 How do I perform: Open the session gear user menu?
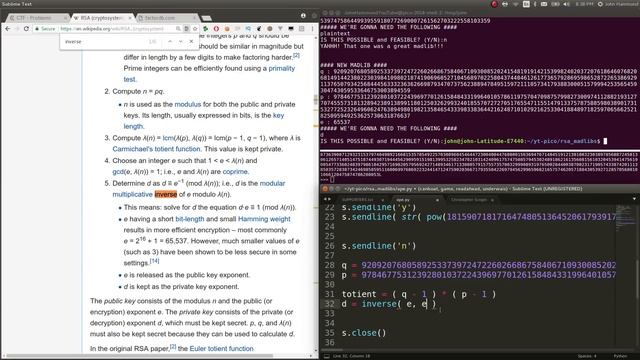click(x=600, y=4)
